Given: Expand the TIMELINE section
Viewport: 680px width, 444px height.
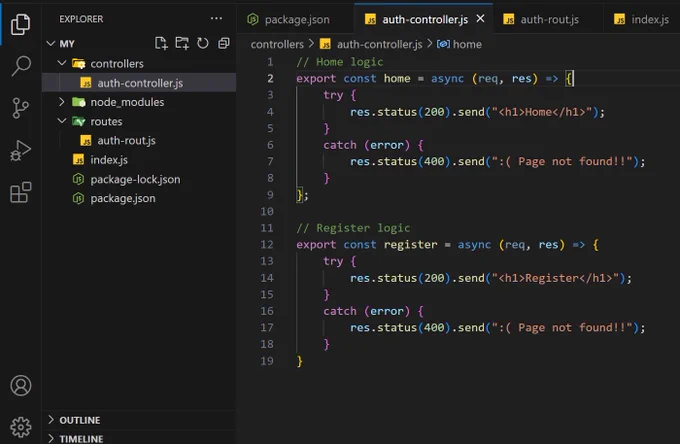Looking at the screenshot, I should coord(140,438).
